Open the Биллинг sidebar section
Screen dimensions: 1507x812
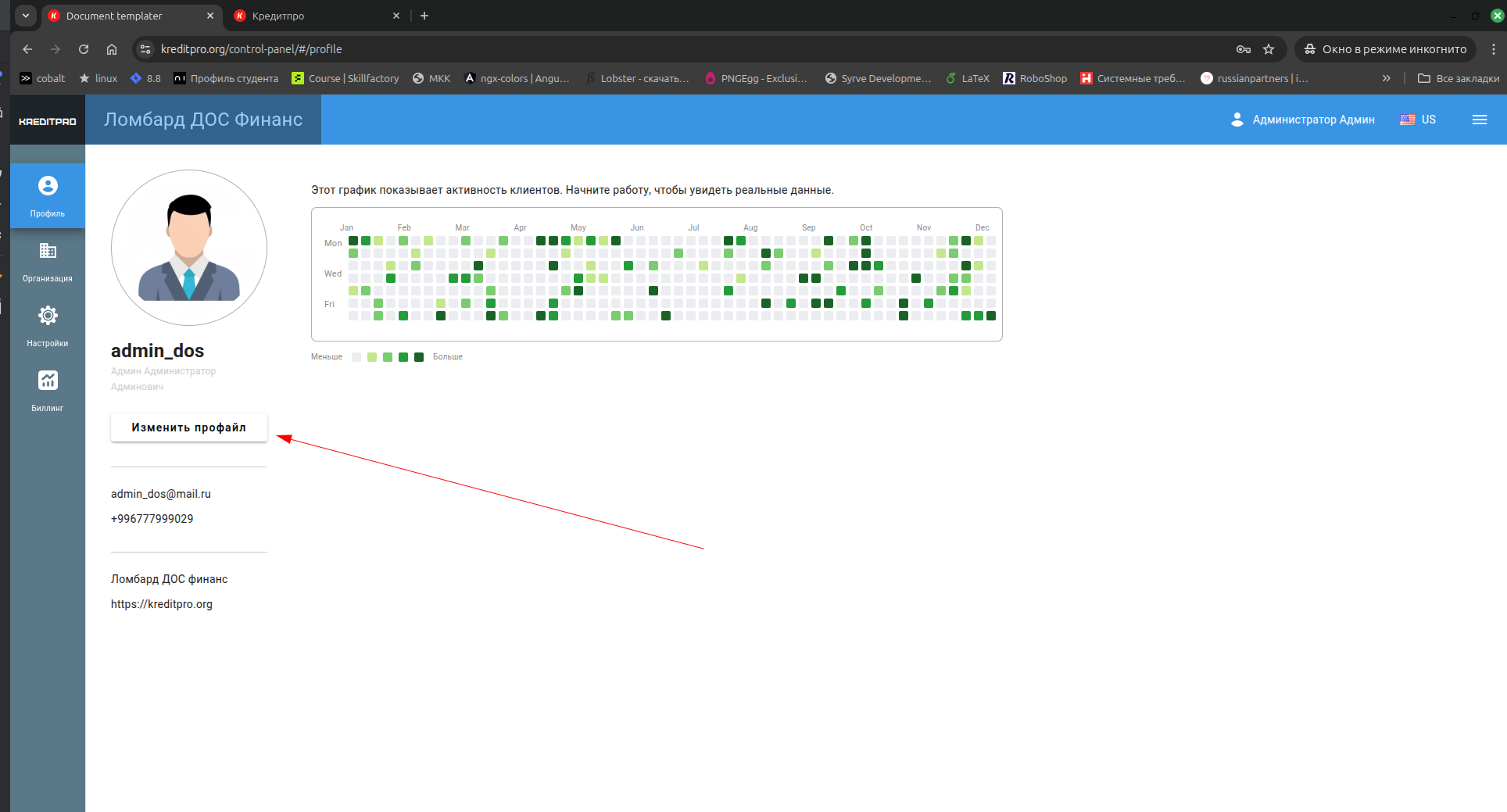(48, 391)
